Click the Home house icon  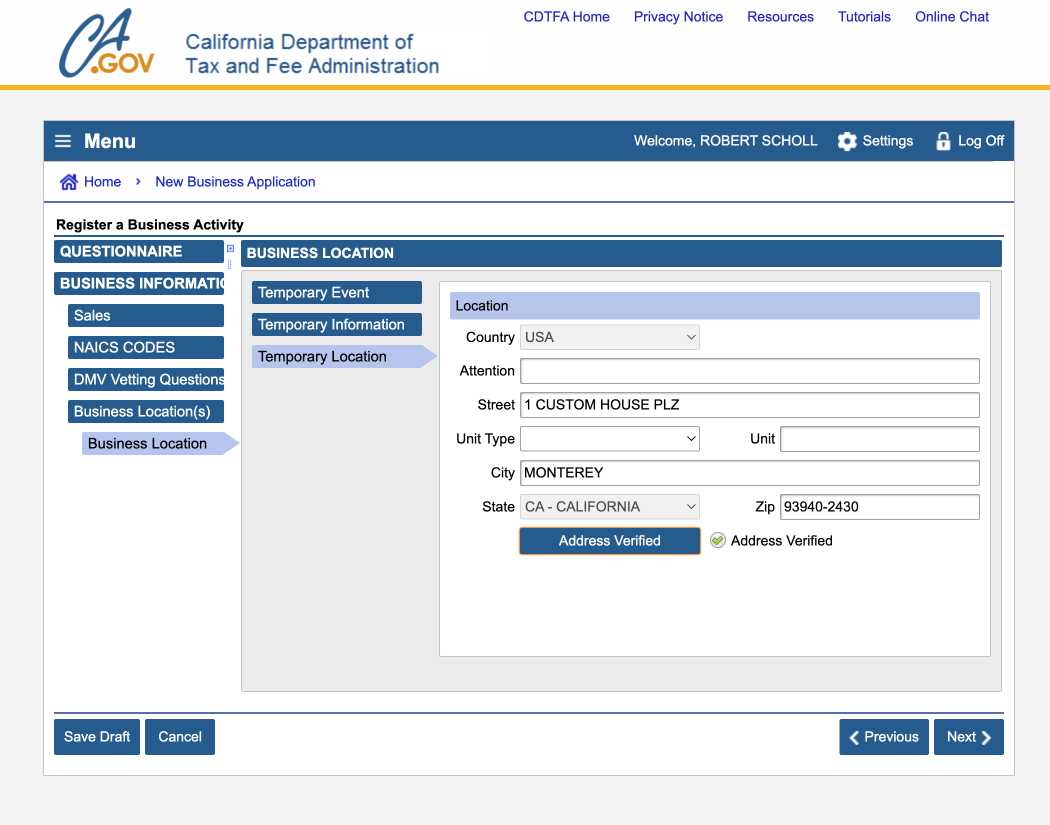pos(69,182)
